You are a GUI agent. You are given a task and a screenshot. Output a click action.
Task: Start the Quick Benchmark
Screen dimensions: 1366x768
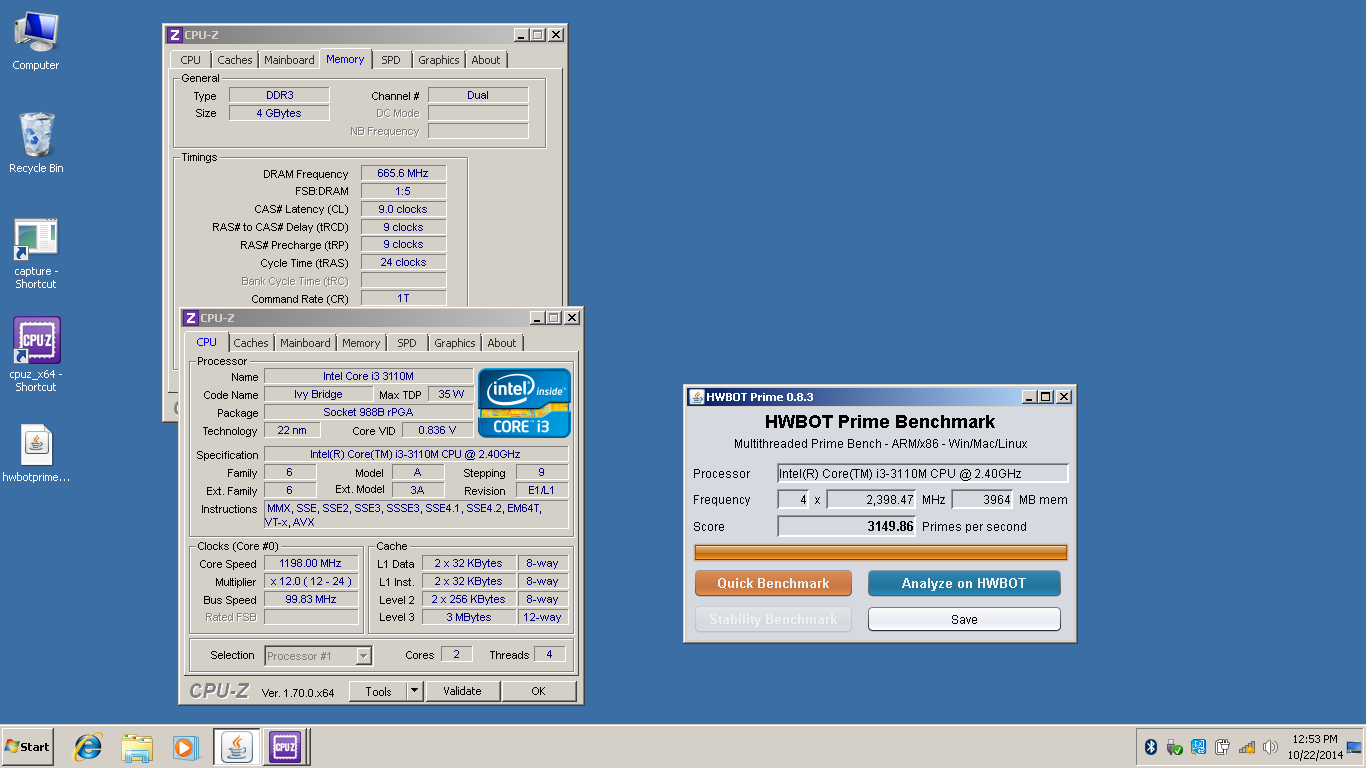click(x=773, y=583)
